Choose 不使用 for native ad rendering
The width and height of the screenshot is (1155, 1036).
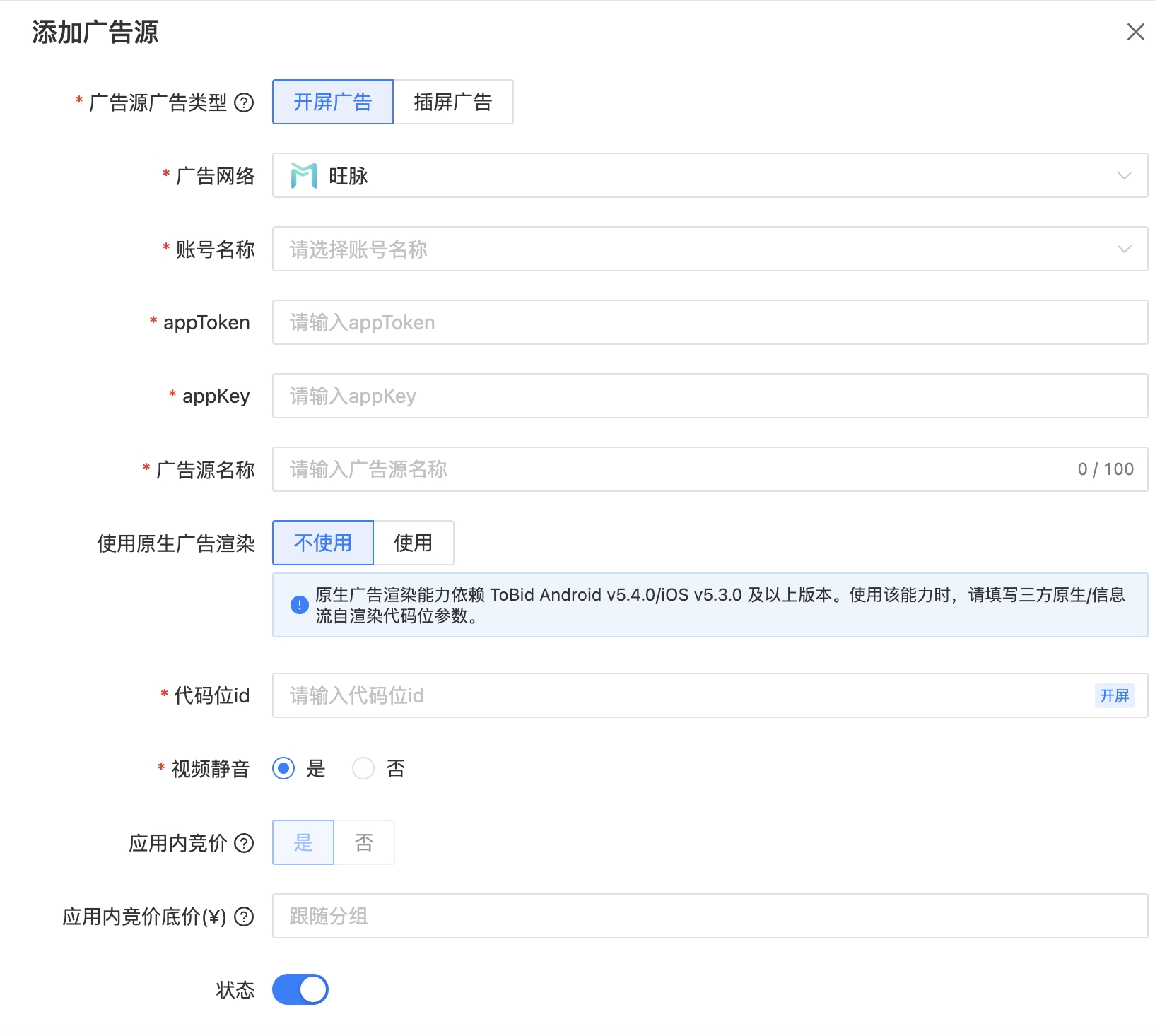click(323, 543)
